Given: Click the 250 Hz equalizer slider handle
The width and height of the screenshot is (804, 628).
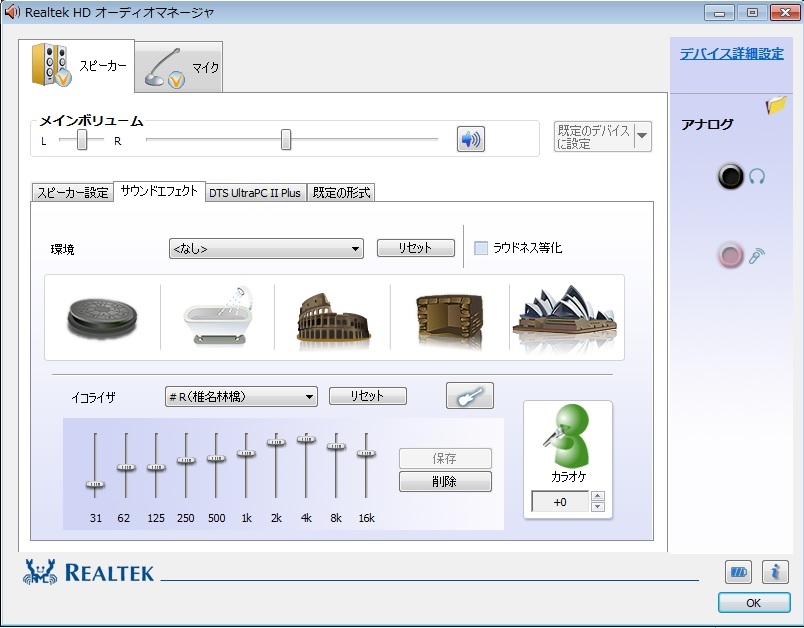Looking at the screenshot, I should pyautogui.click(x=186, y=460).
